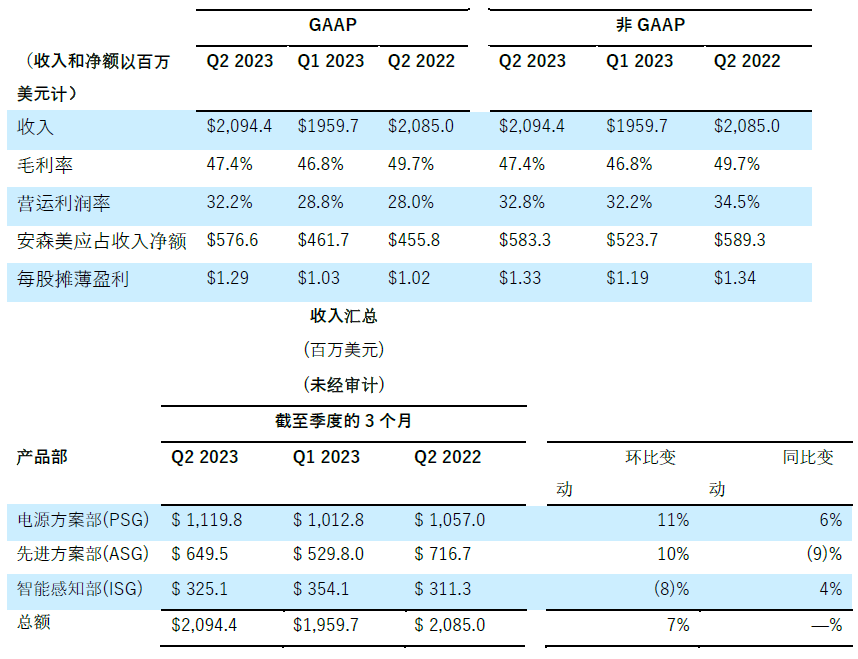Select the ASG year-over-year change '(9)%'
This screenshot has width=858, height=659.
pos(824,554)
